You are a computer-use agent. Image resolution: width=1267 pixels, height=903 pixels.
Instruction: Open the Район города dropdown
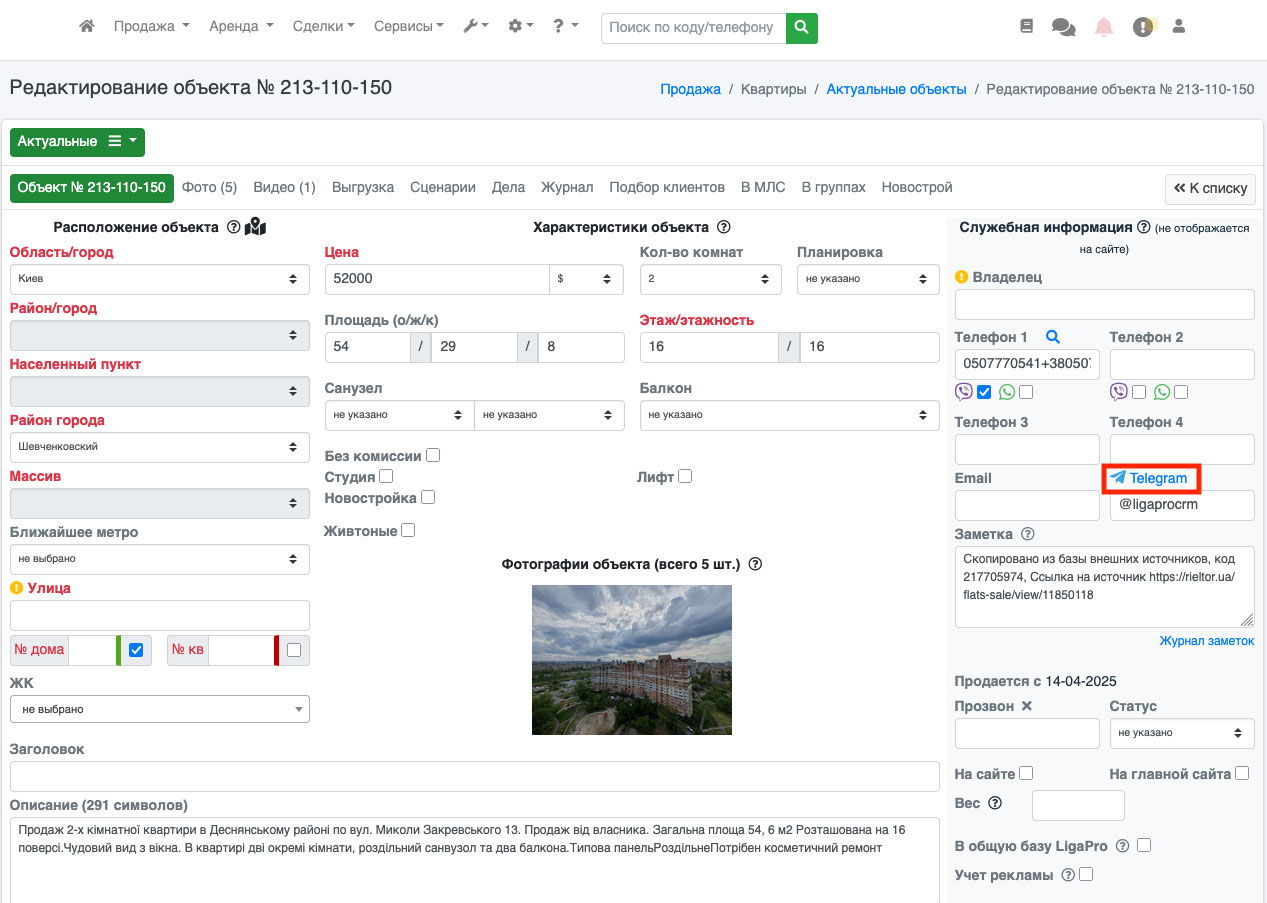[159, 447]
